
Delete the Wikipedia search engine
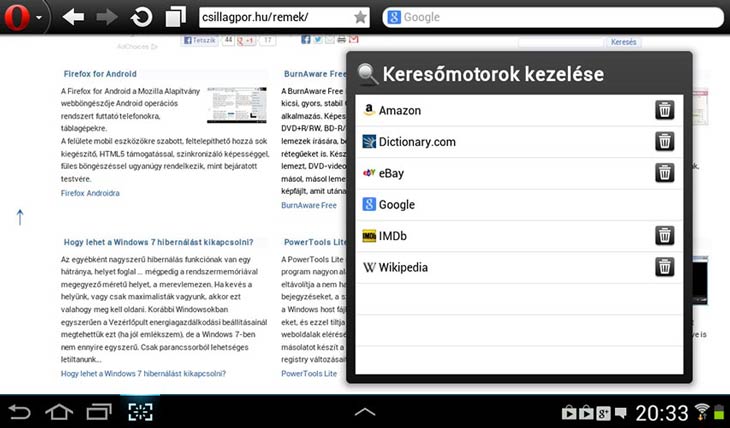click(x=664, y=267)
